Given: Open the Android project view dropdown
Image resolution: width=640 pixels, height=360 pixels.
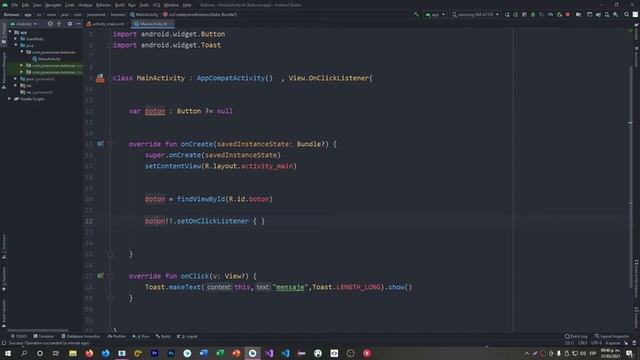Looking at the screenshot, I should (24, 24).
